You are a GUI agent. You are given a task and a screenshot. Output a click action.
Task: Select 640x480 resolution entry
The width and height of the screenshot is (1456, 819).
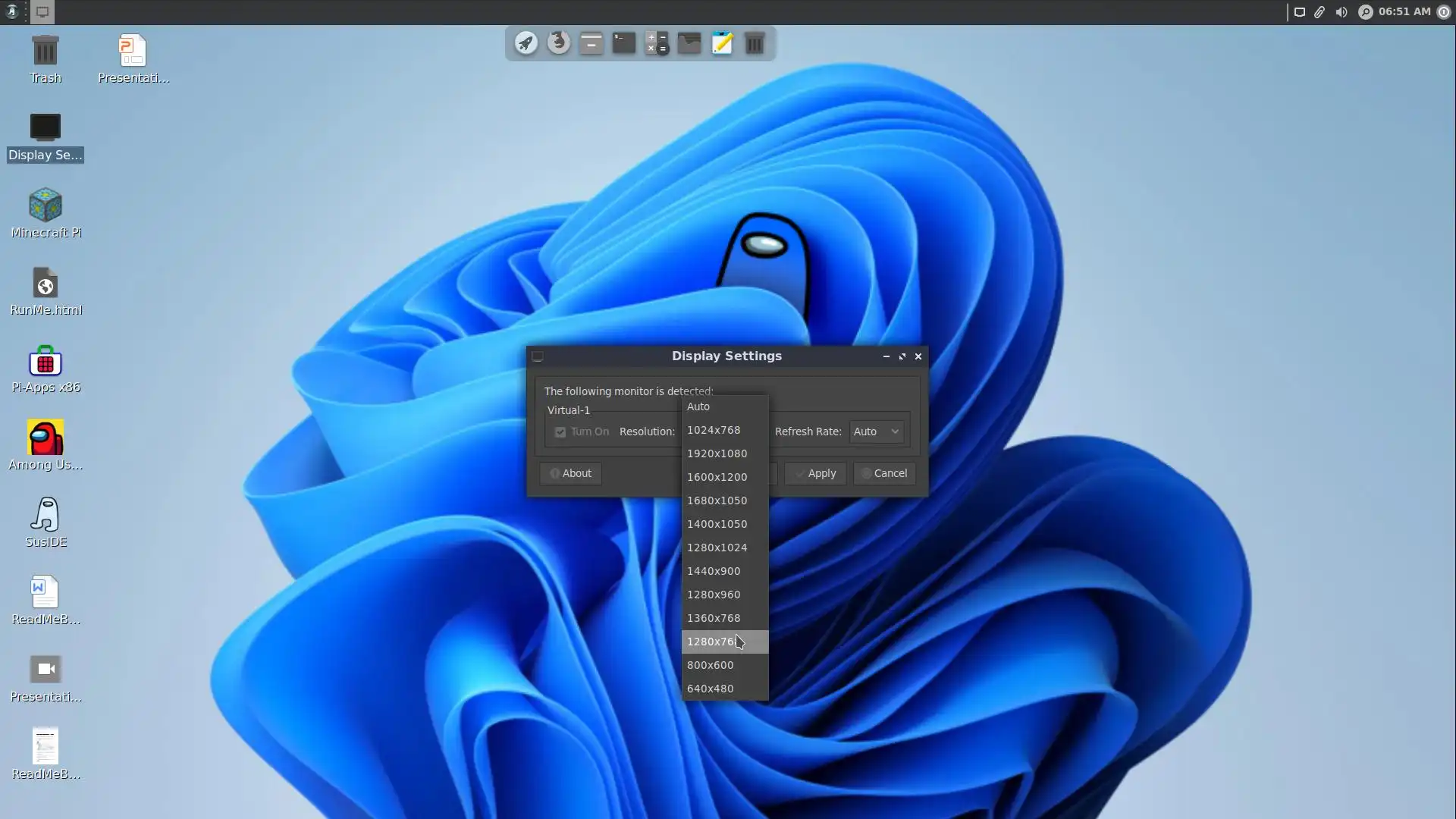pos(710,689)
